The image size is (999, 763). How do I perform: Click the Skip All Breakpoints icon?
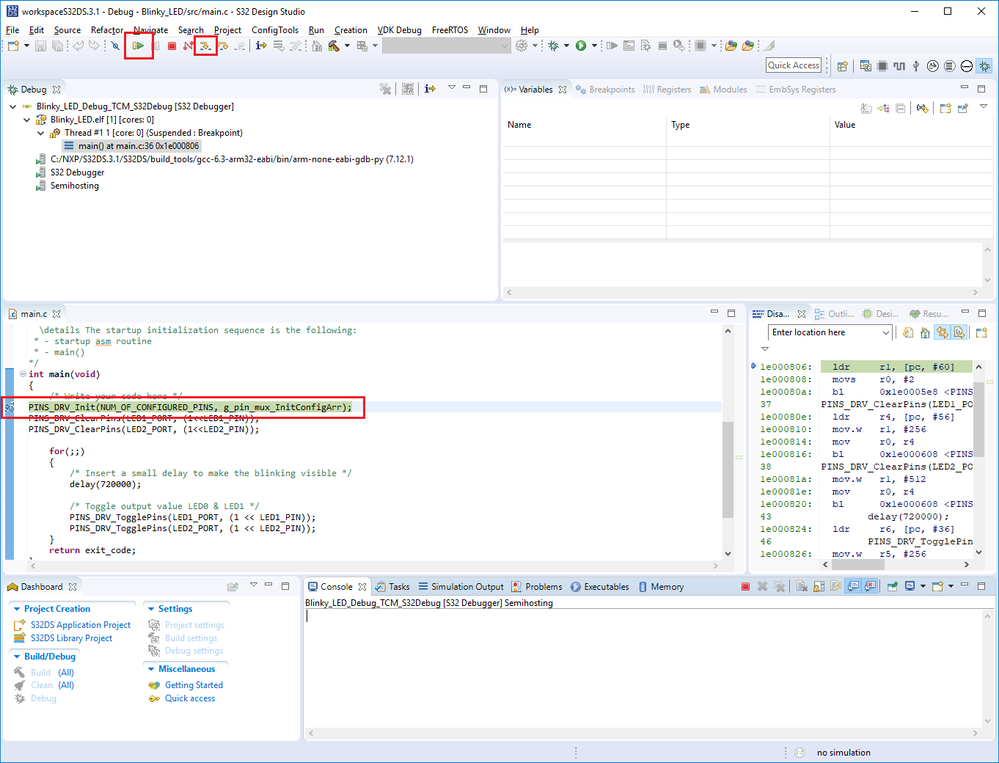[x=115, y=46]
